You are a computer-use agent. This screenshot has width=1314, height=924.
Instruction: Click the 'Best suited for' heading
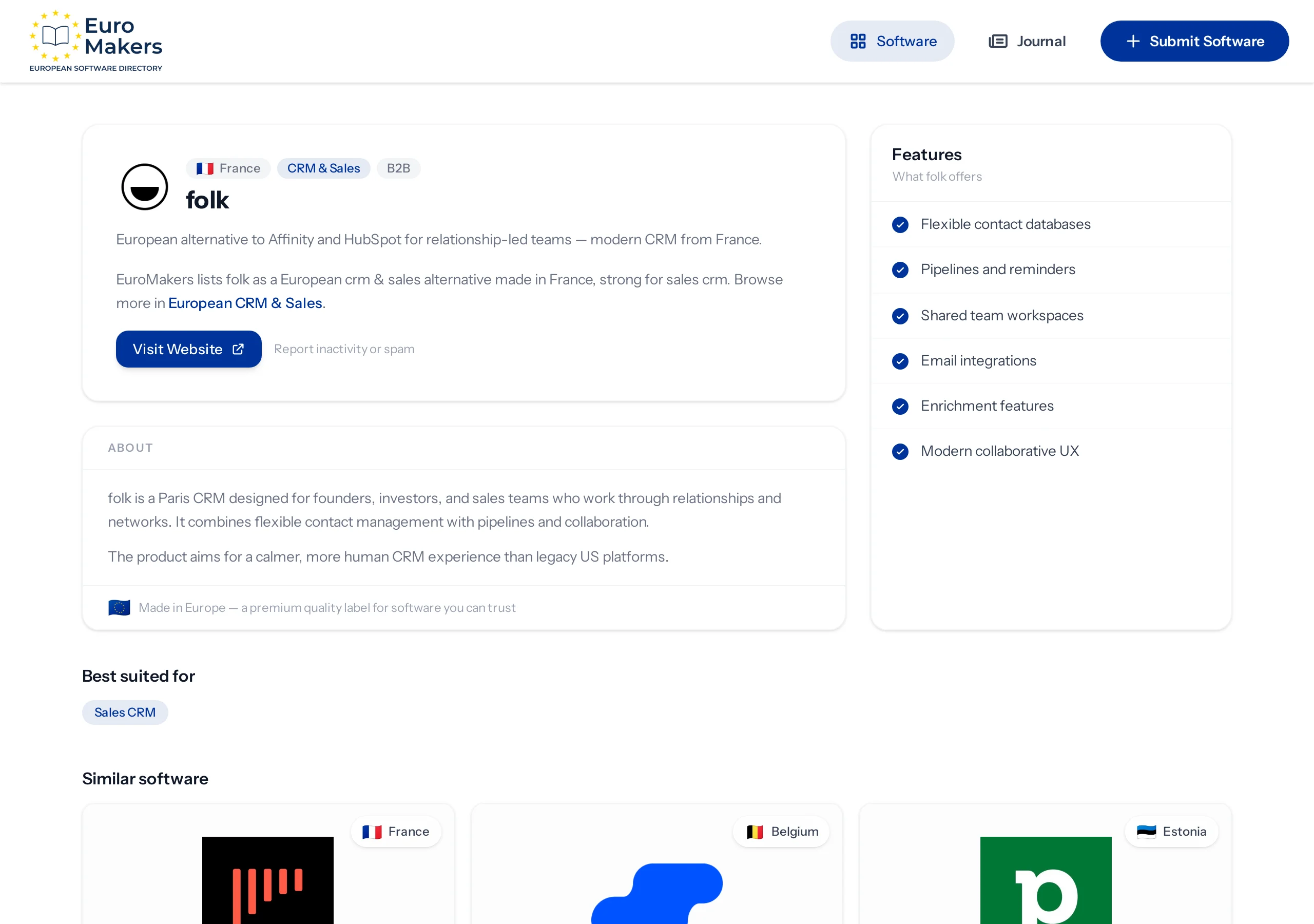(x=139, y=676)
